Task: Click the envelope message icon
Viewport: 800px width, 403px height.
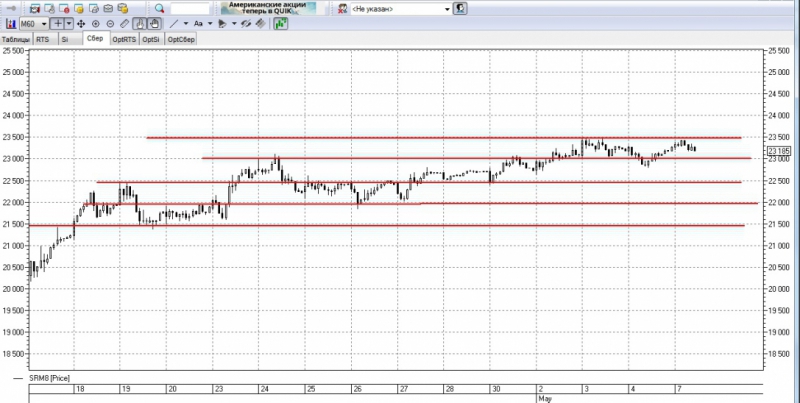Action: click(108, 9)
